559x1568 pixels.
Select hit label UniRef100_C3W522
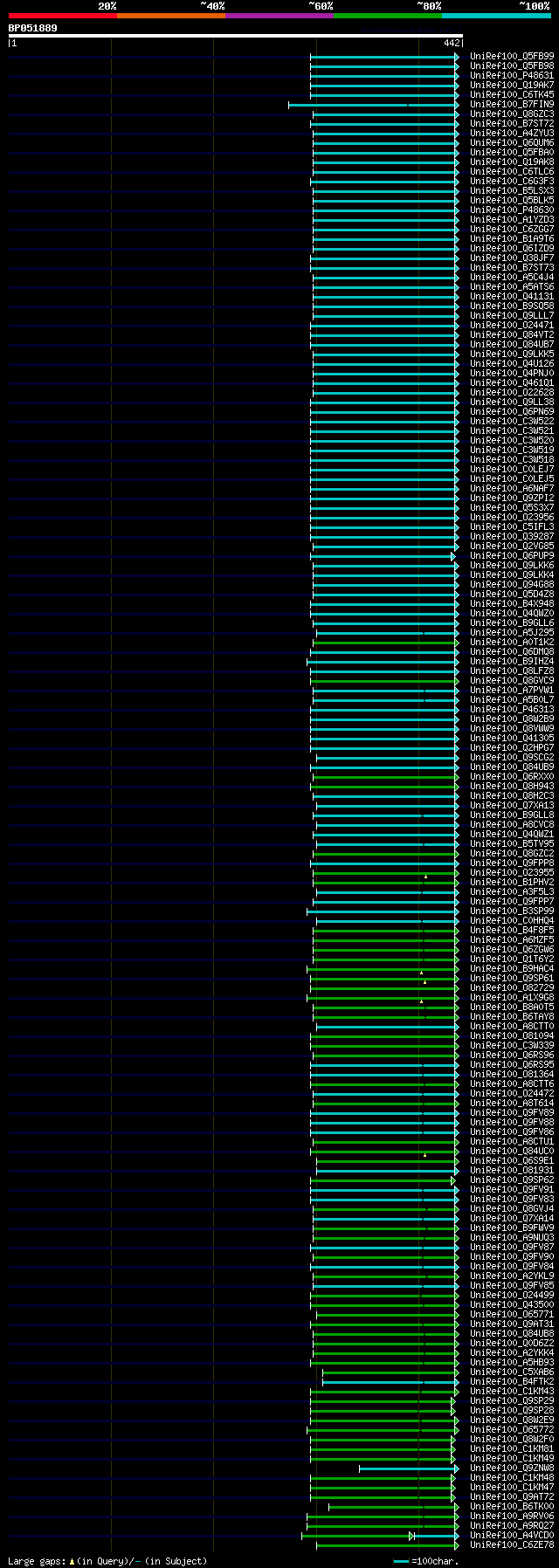pyautogui.click(x=512, y=421)
